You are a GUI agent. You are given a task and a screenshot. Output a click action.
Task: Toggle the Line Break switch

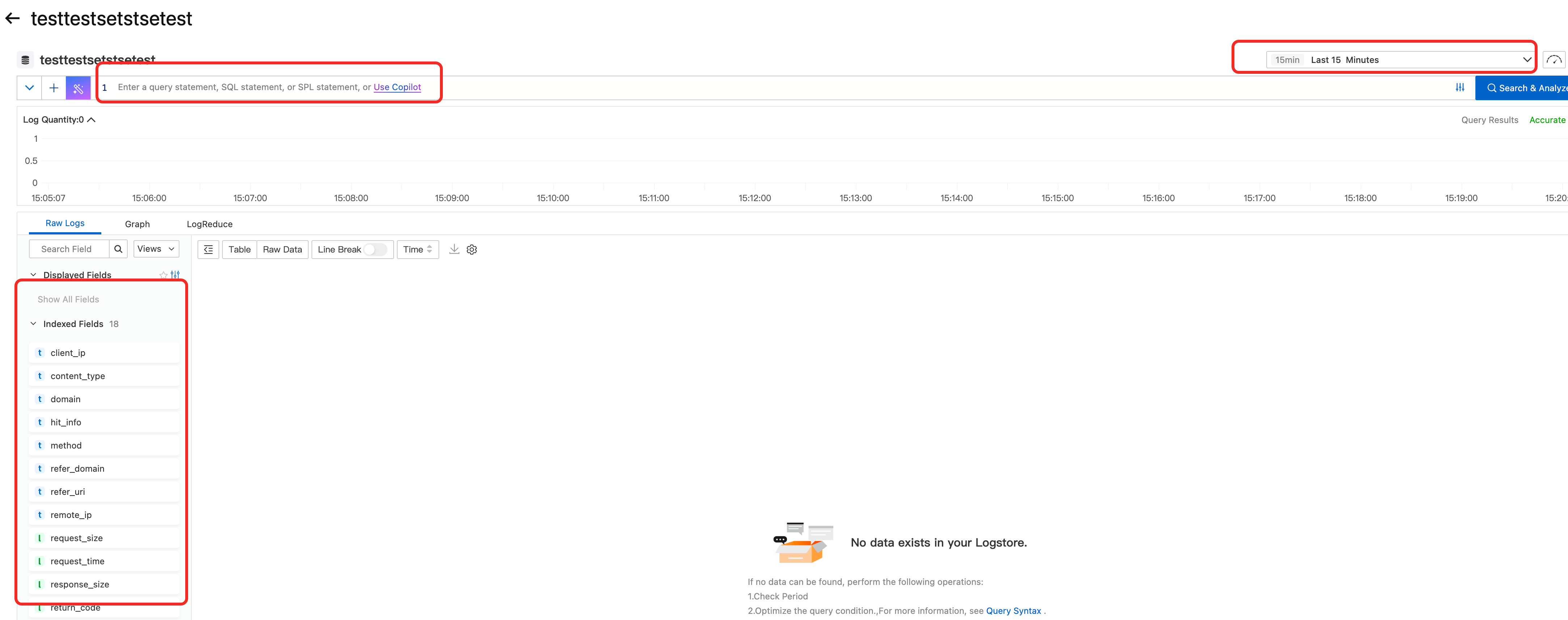point(375,250)
